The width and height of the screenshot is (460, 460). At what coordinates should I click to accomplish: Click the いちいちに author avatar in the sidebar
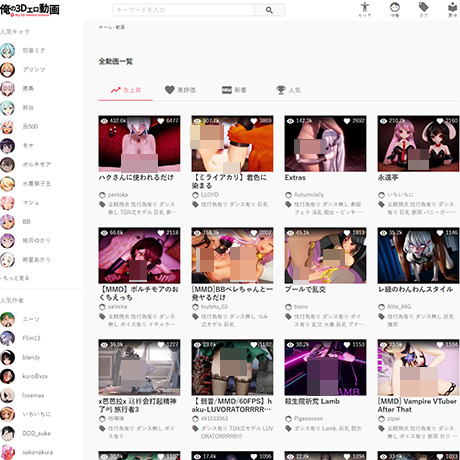(x=7, y=414)
